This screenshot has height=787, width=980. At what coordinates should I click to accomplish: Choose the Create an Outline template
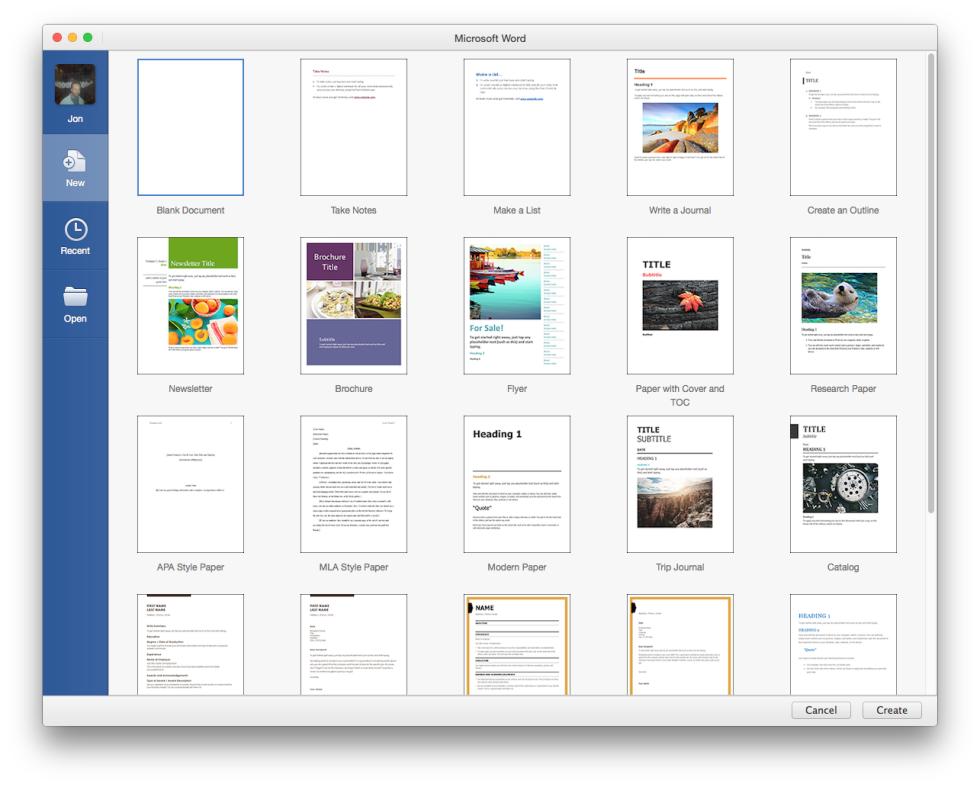point(843,127)
